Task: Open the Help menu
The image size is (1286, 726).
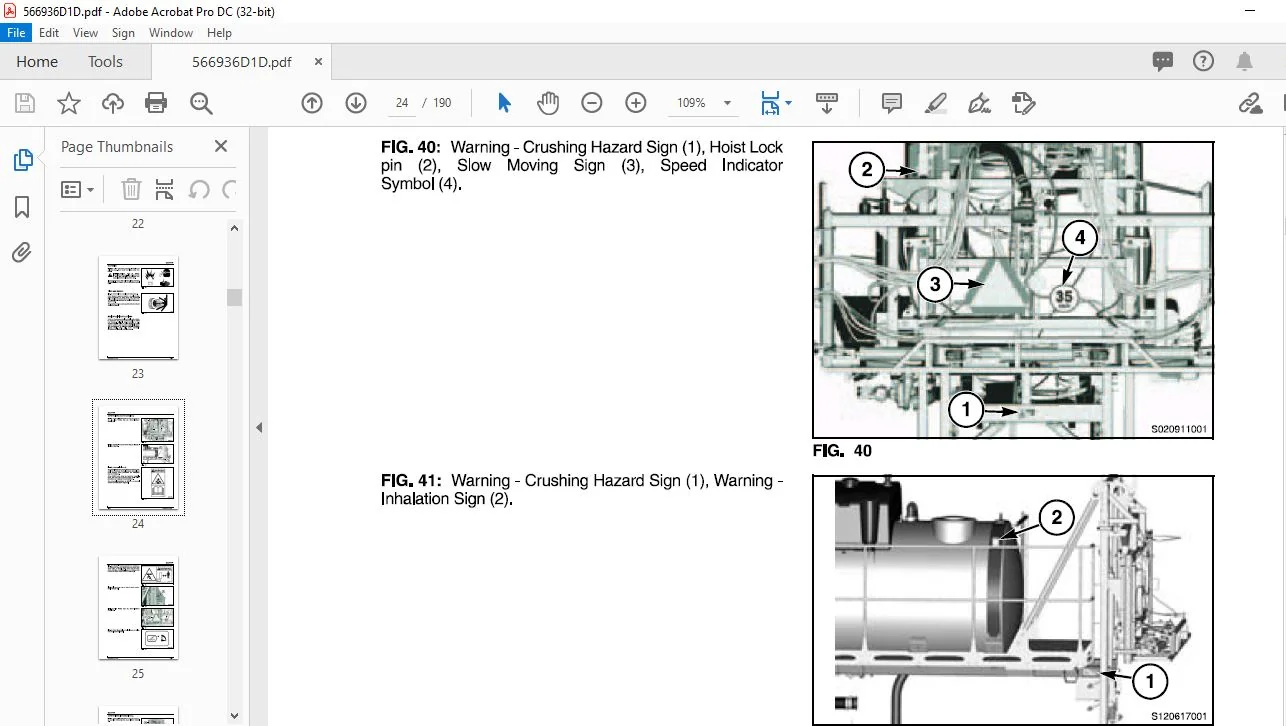Action: (219, 33)
